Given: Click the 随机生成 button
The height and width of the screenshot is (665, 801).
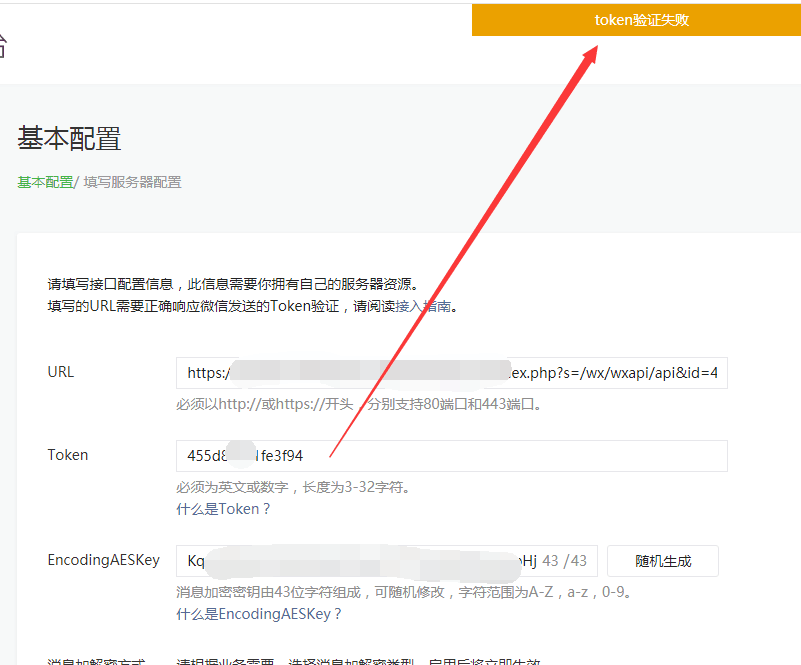Looking at the screenshot, I should tap(662, 561).
